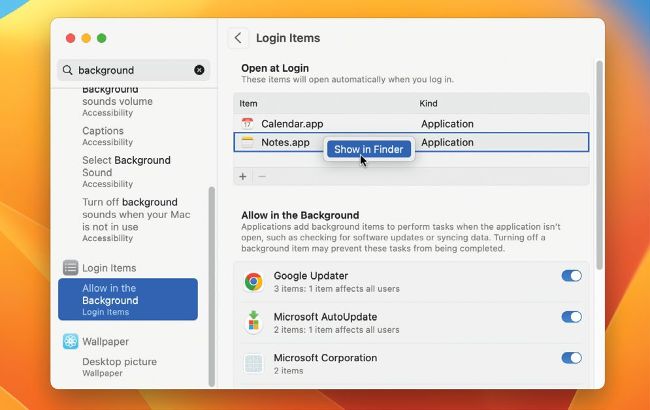Remove selected login item with minus button
650x410 pixels.
(x=262, y=177)
